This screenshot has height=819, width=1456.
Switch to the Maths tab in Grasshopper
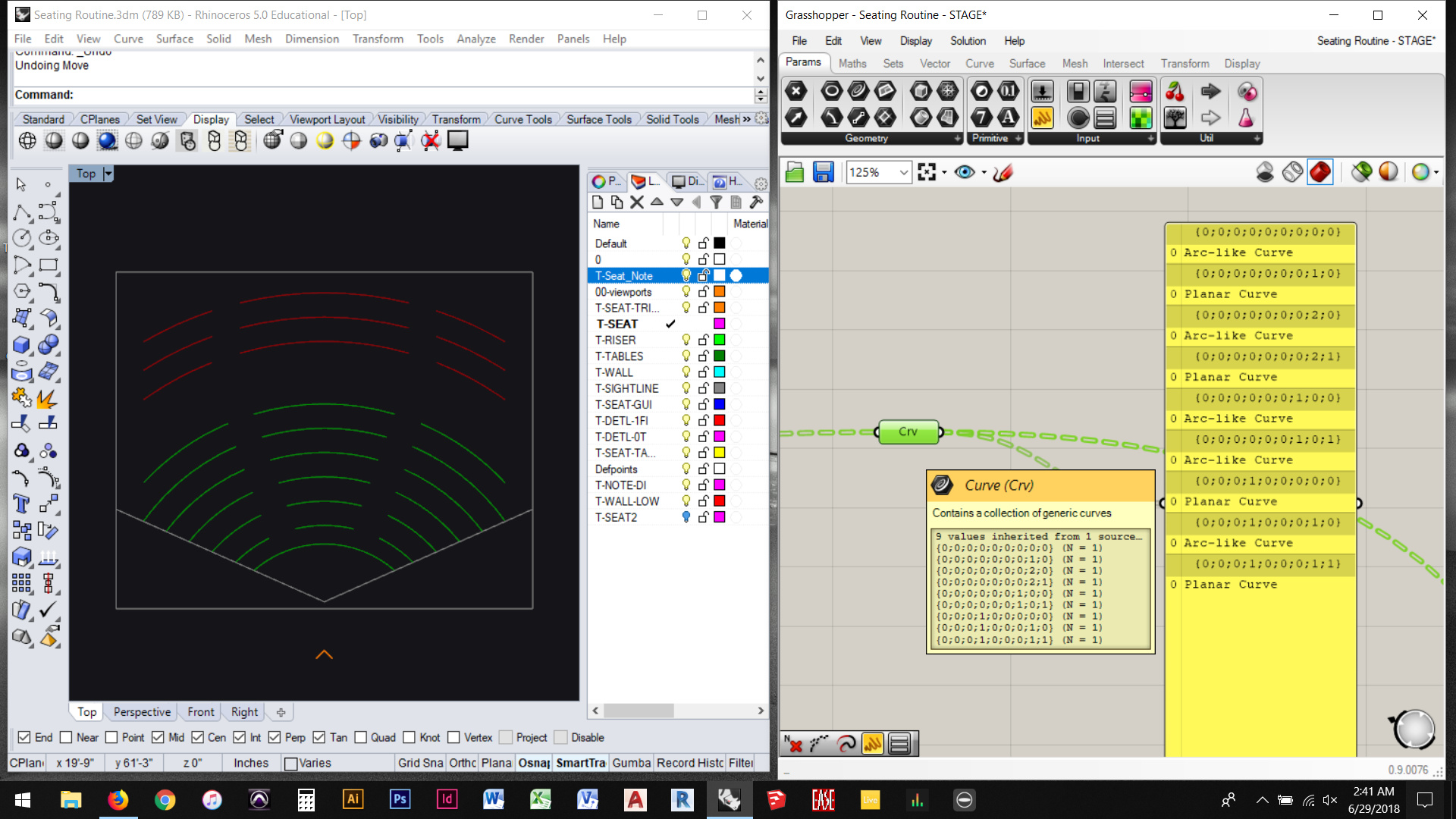point(852,64)
